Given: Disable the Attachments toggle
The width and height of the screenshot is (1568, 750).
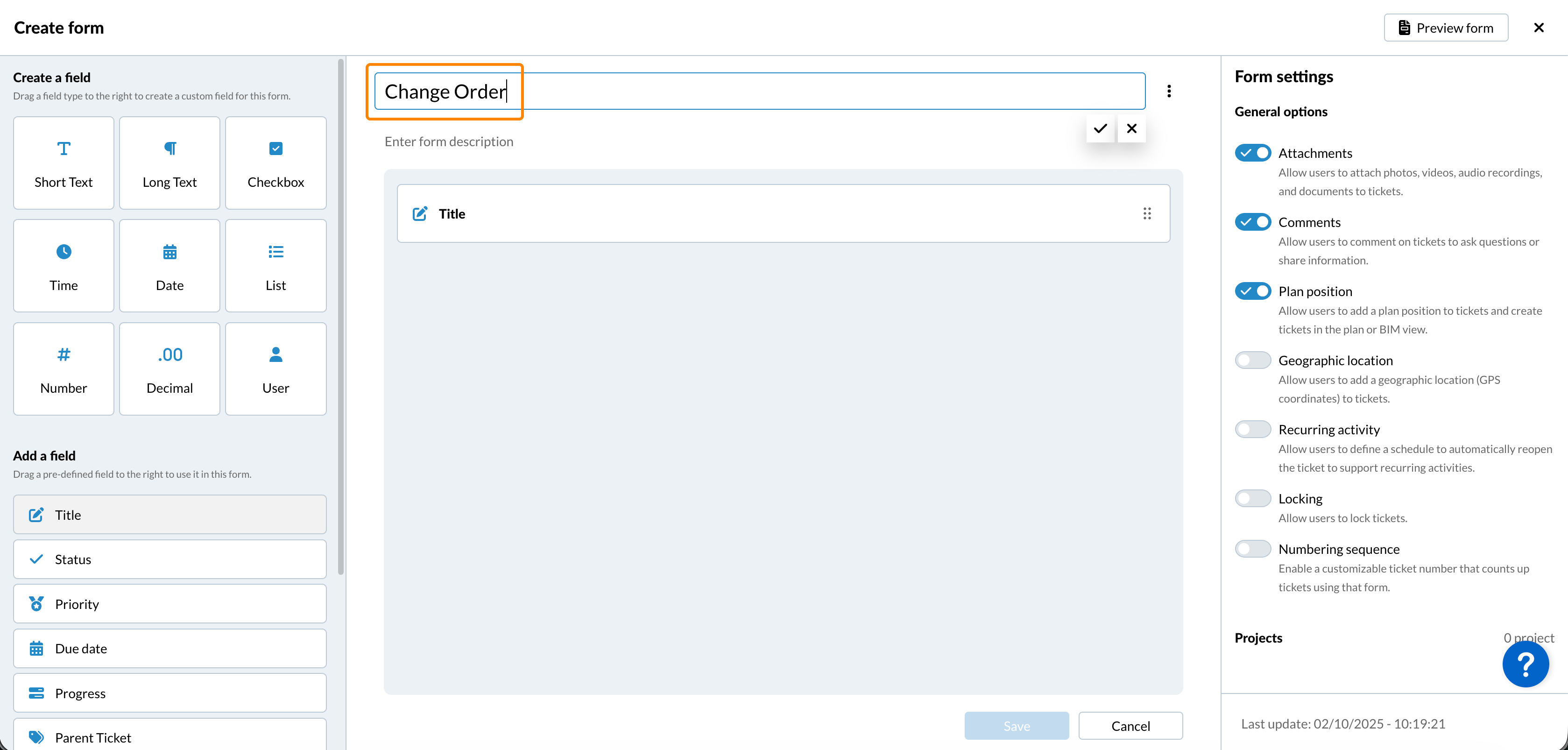Looking at the screenshot, I should (1253, 153).
